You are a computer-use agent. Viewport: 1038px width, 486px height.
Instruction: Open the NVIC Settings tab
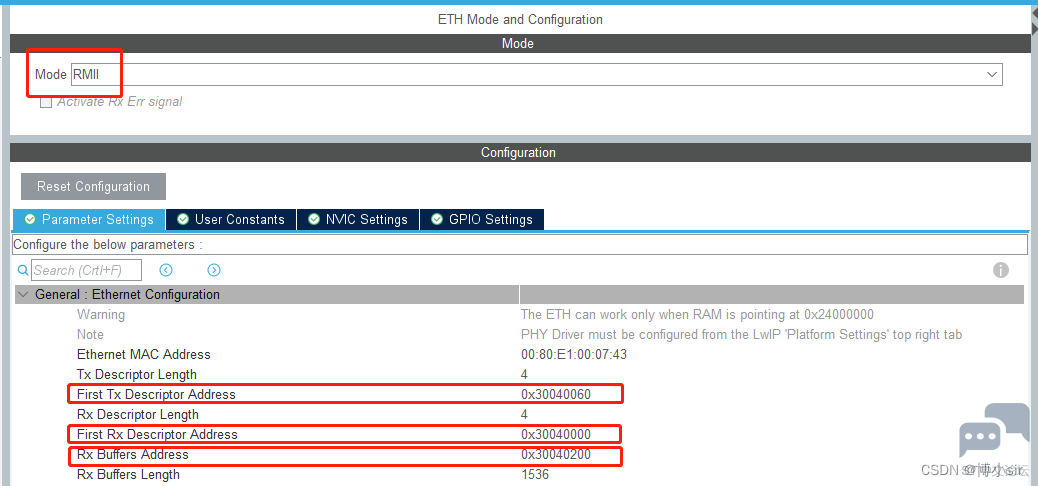[x=357, y=219]
